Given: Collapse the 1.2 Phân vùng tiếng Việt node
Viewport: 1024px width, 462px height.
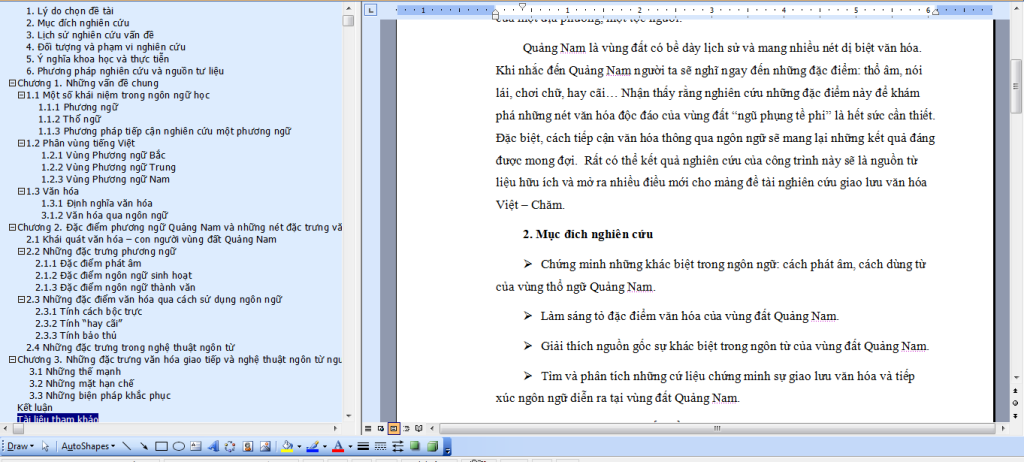Looking at the screenshot, I should coord(21,143).
